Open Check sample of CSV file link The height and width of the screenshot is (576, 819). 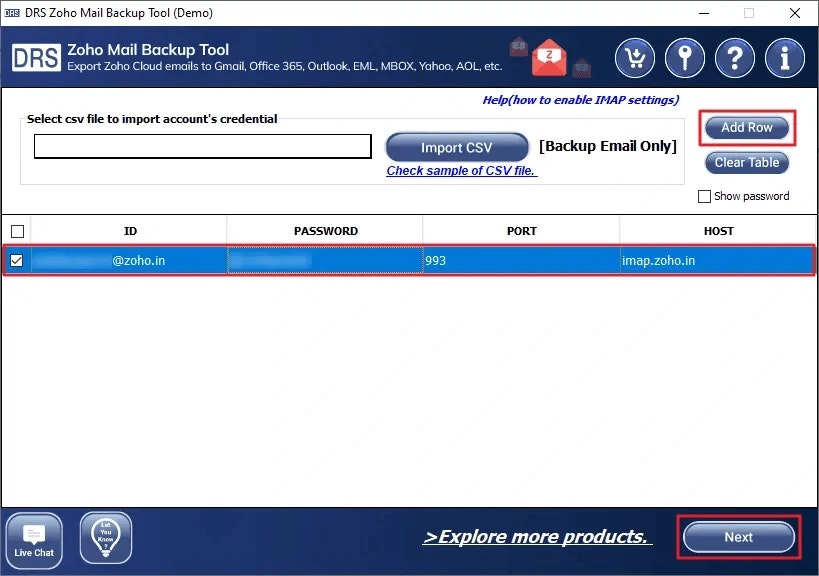(x=461, y=171)
